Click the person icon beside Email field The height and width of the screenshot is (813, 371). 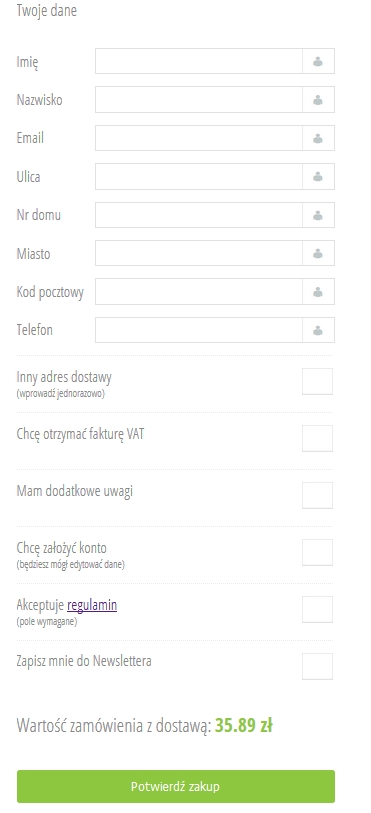pos(318,138)
